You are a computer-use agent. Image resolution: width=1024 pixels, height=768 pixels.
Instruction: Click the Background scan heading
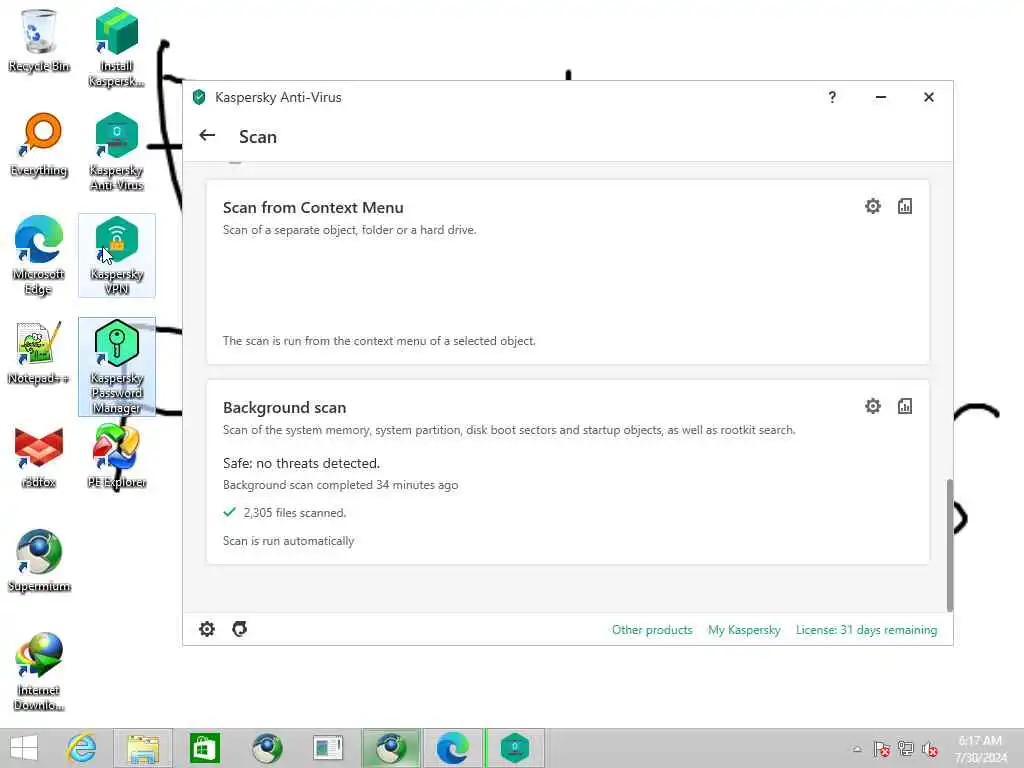(x=284, y=408)
